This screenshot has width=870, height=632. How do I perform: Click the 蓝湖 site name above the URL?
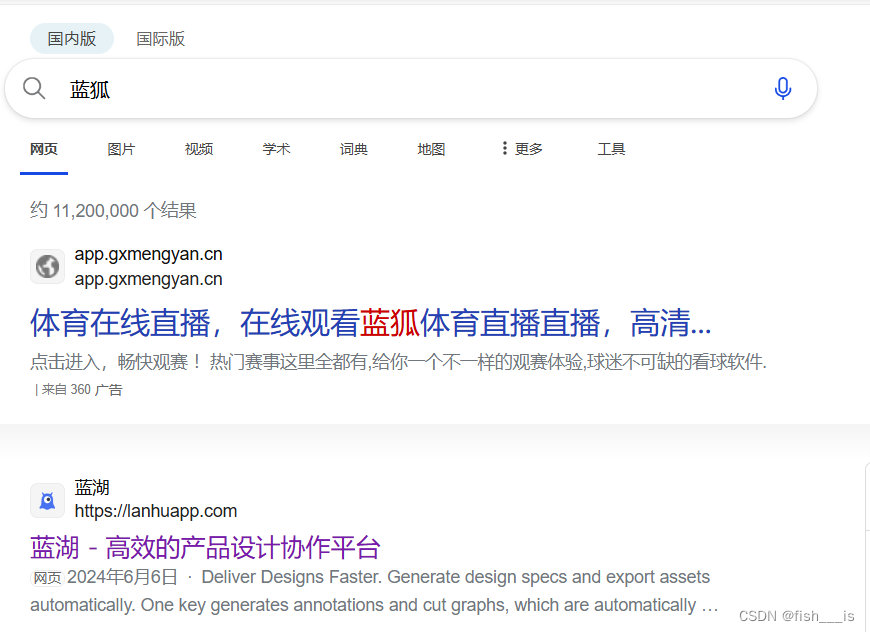[x=92, y=487]
